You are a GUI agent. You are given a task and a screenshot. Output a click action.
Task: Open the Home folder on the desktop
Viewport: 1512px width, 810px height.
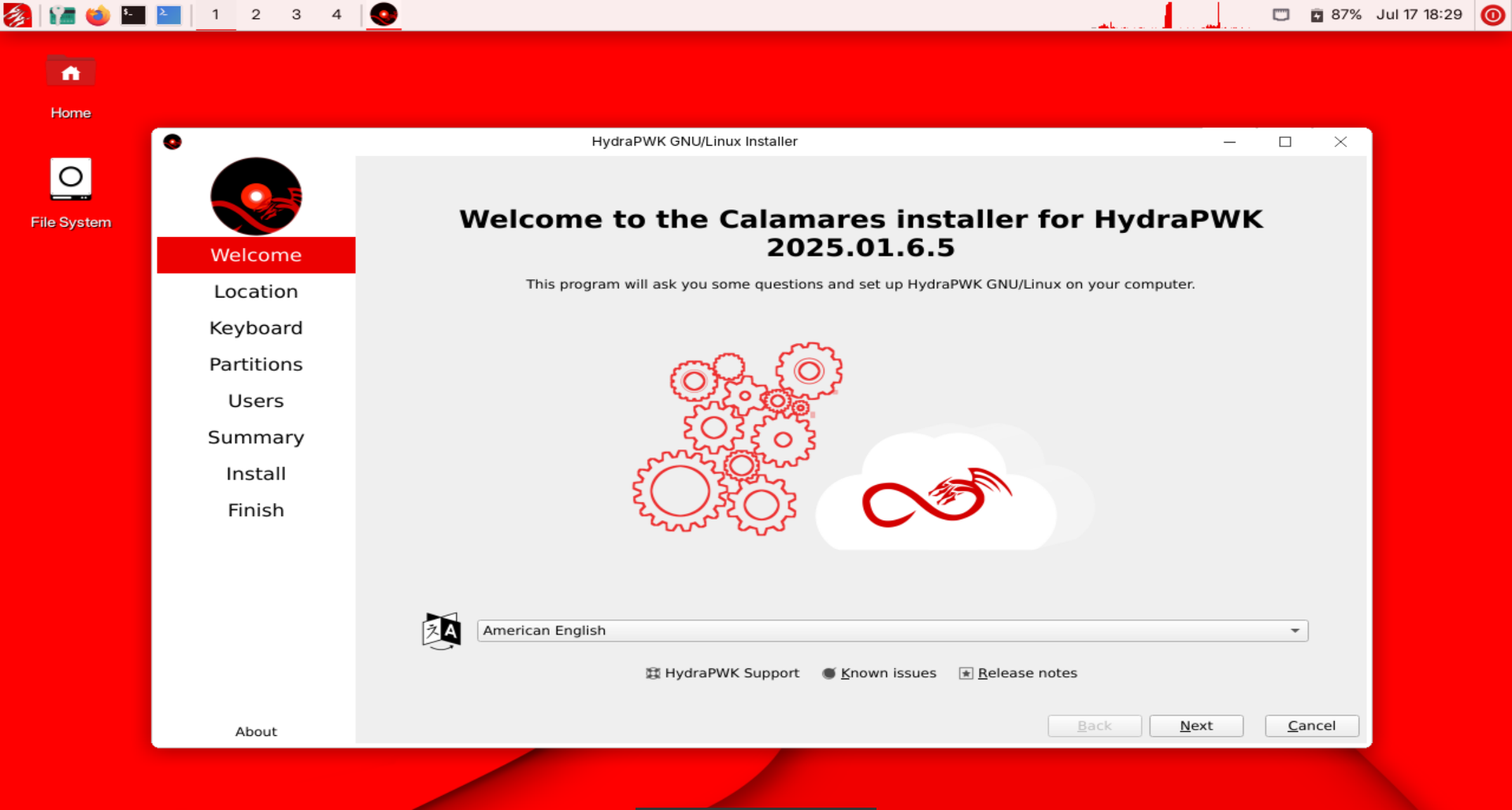[x=70, y=72]
